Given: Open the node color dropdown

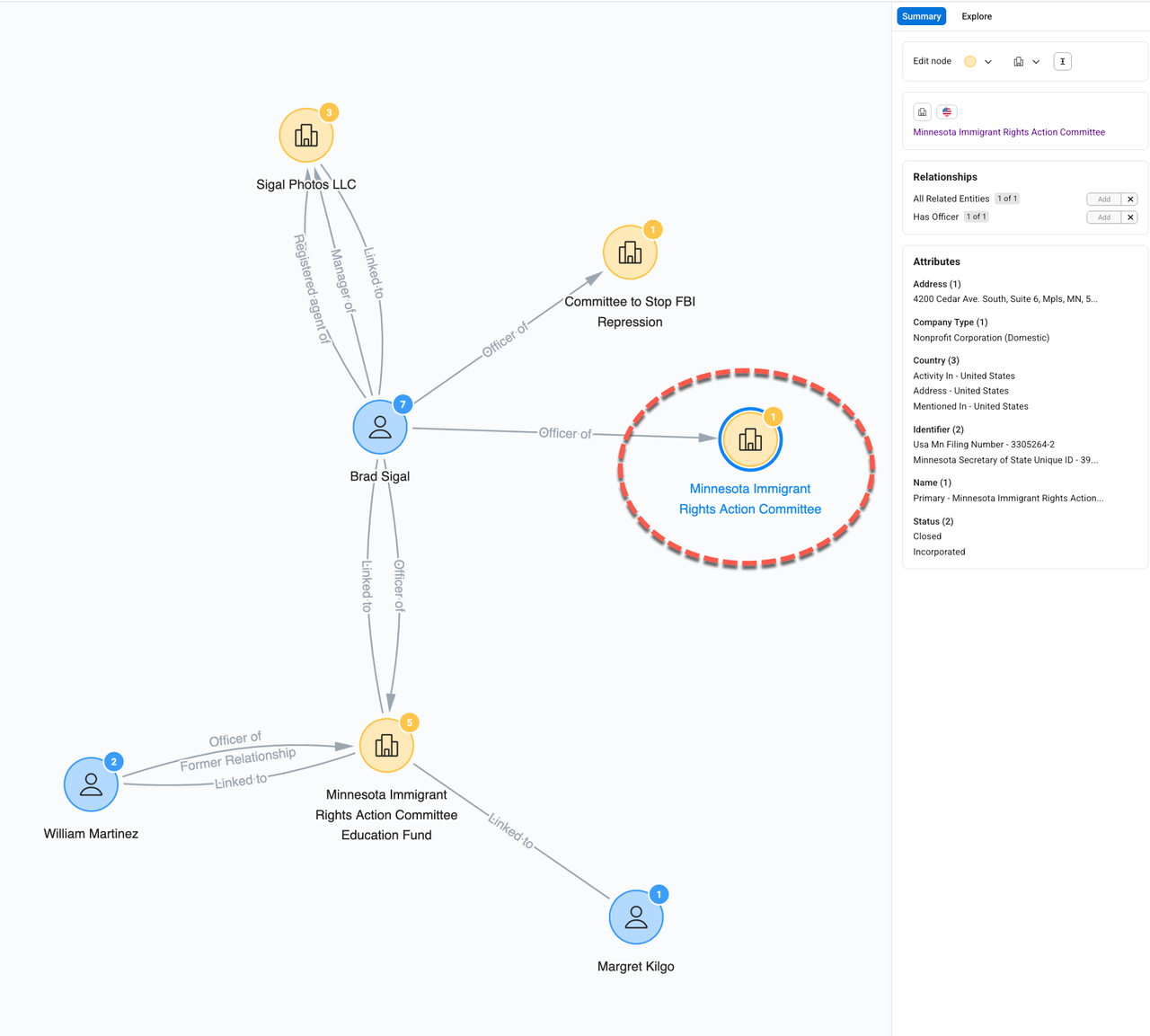Looking at the screenshot, I should click(988, 62).
